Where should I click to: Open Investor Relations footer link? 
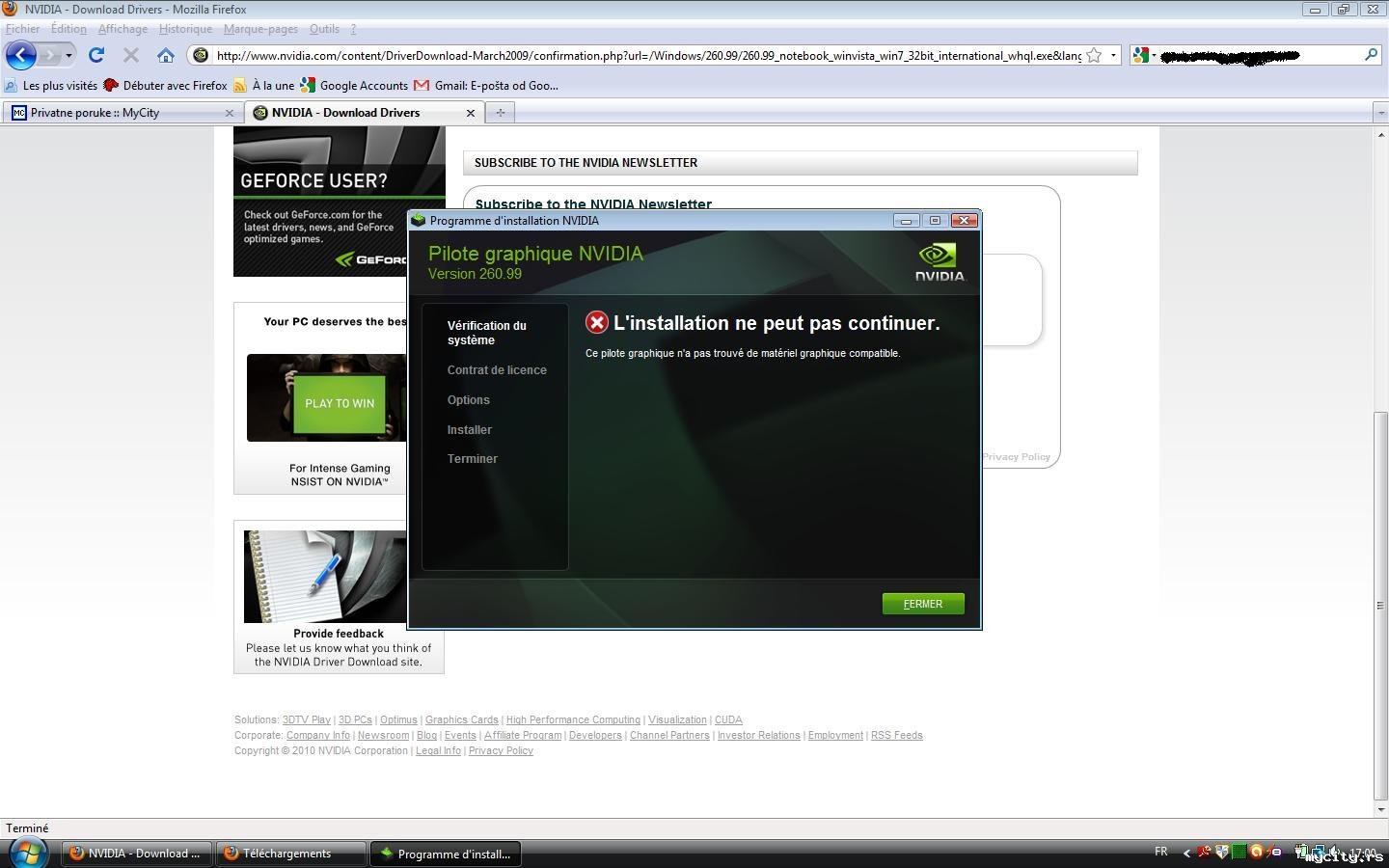point(759,735)
